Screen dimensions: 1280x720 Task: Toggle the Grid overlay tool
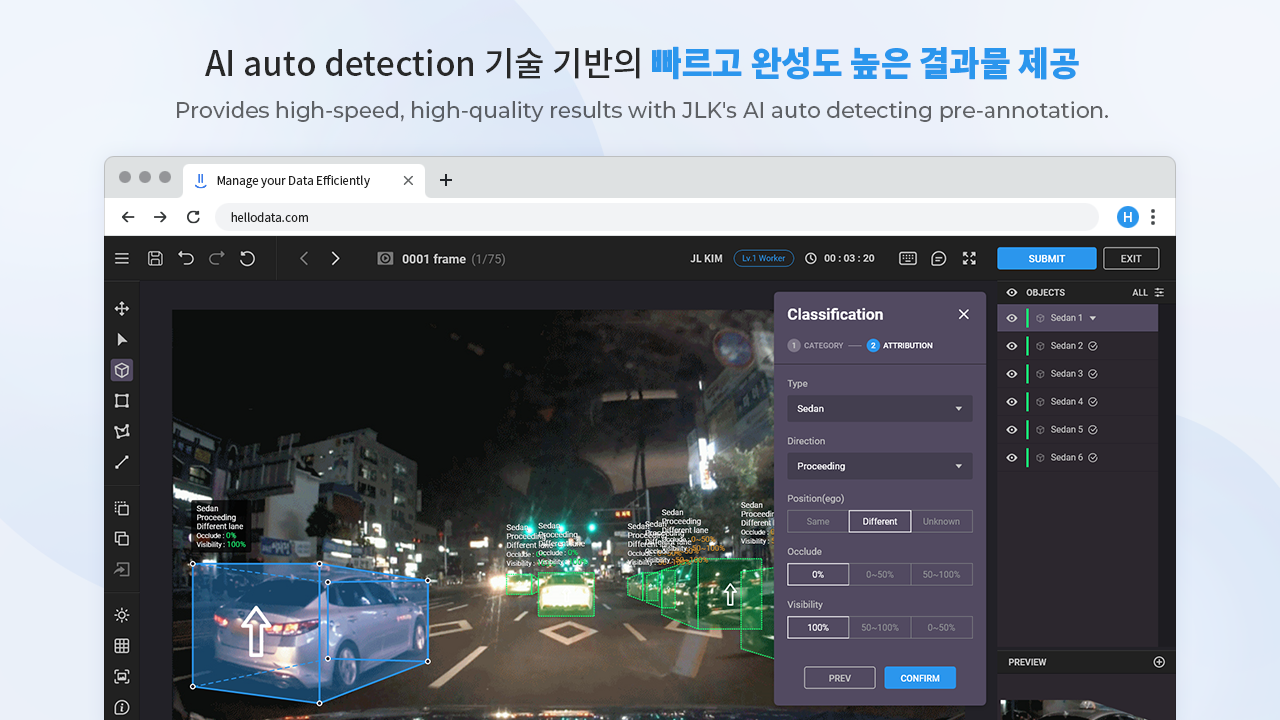[x=122, y=646]
